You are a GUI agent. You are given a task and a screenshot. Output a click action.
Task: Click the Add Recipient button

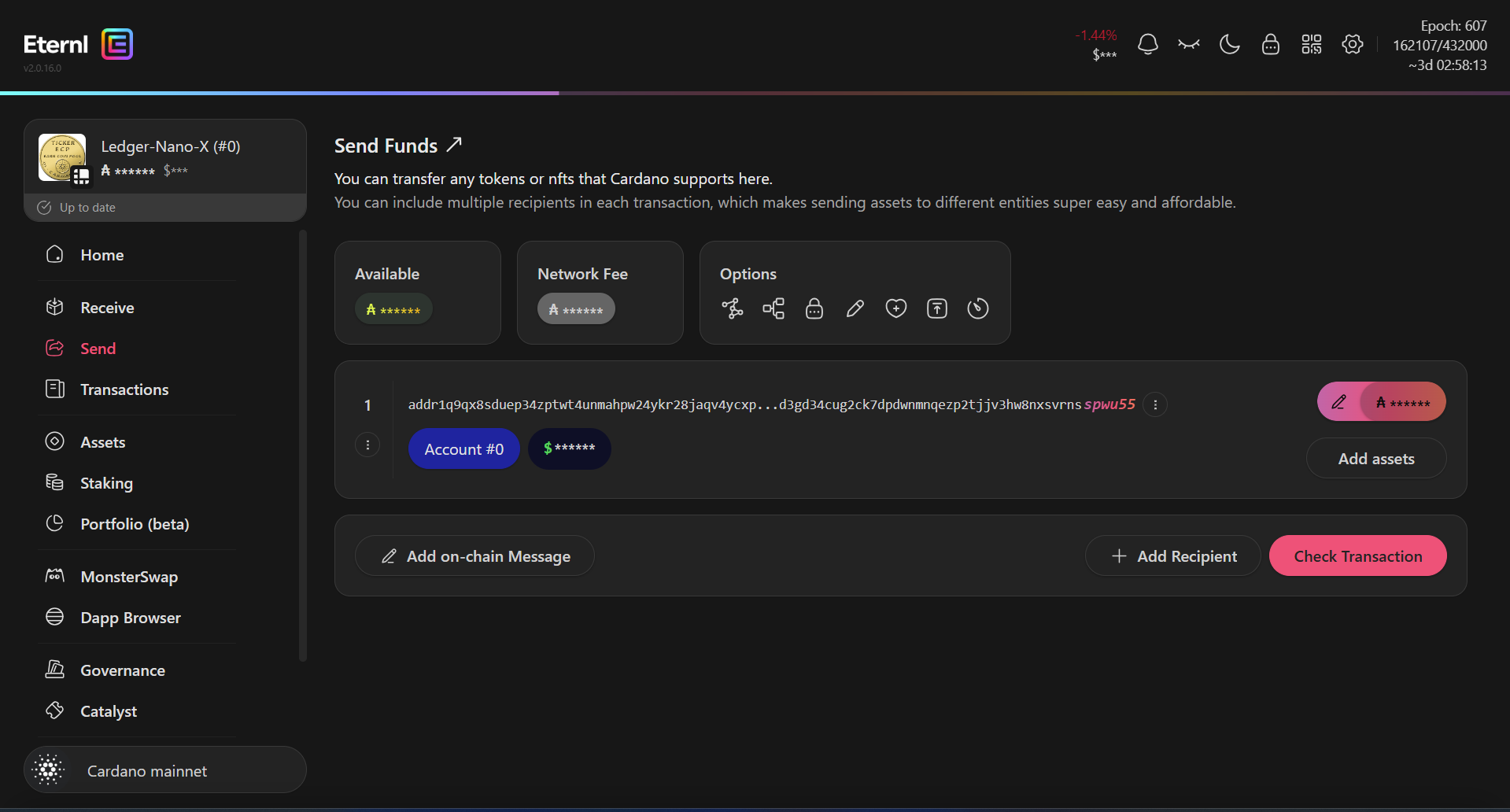coord(1172,556)
